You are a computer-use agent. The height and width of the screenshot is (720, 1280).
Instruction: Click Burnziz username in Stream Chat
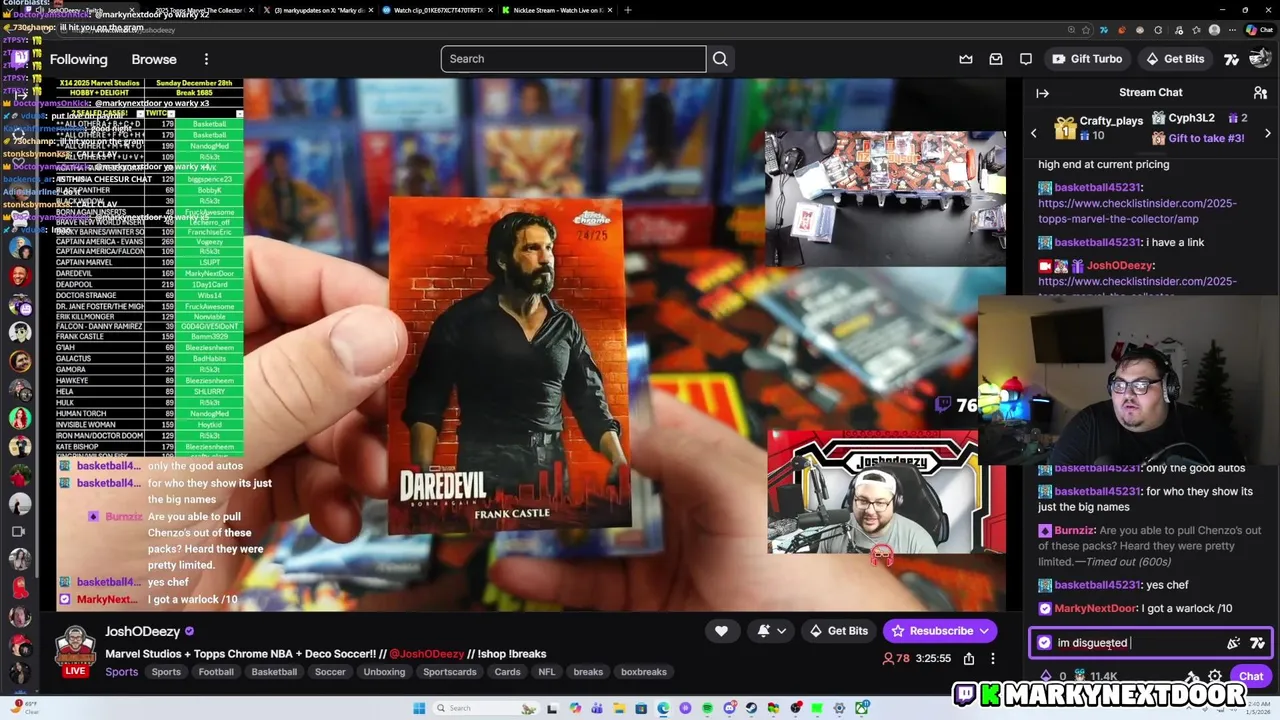pyautogui.click(x=1075, y=530)
